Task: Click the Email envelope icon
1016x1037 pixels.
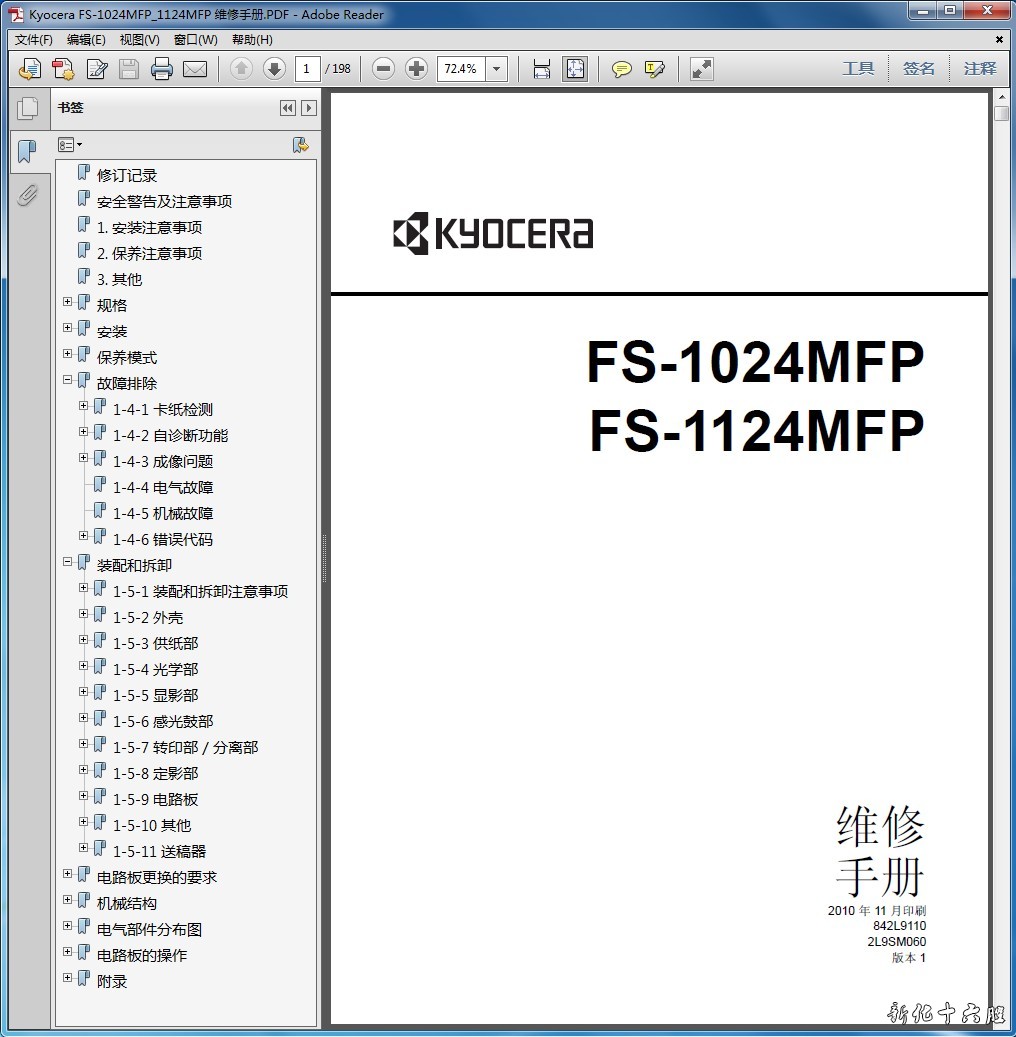Action: point(194,69)
